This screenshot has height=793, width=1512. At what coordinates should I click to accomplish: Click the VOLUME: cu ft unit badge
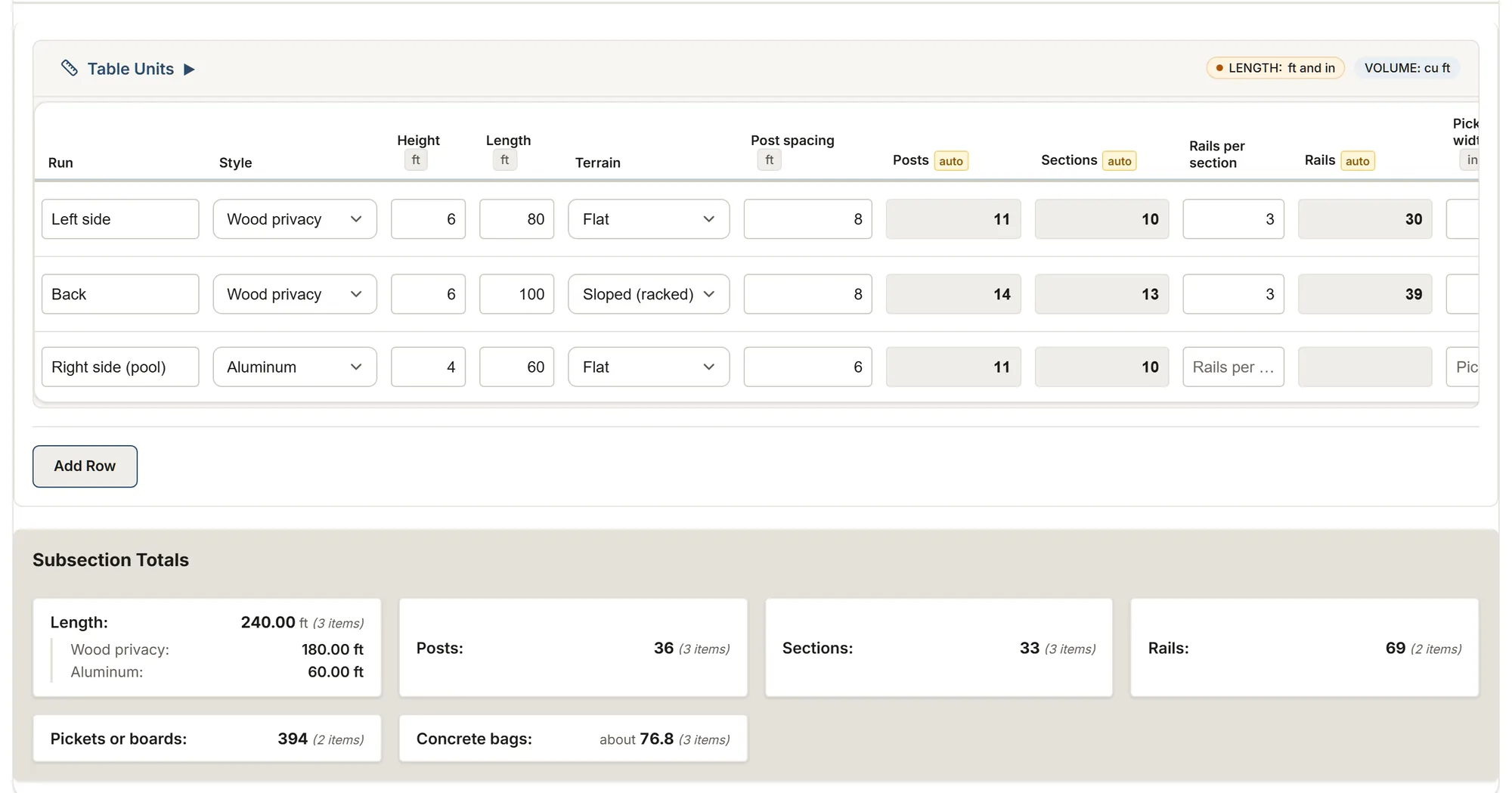1407,68
